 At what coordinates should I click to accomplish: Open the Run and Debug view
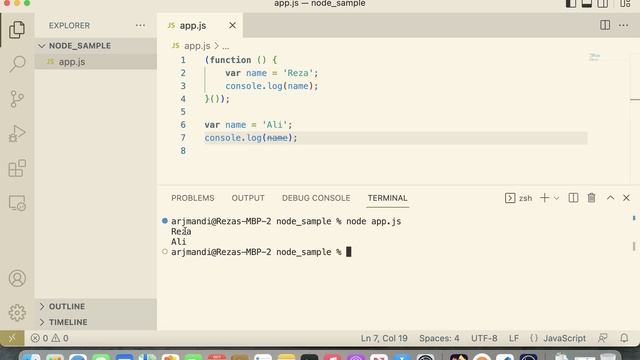17,133
